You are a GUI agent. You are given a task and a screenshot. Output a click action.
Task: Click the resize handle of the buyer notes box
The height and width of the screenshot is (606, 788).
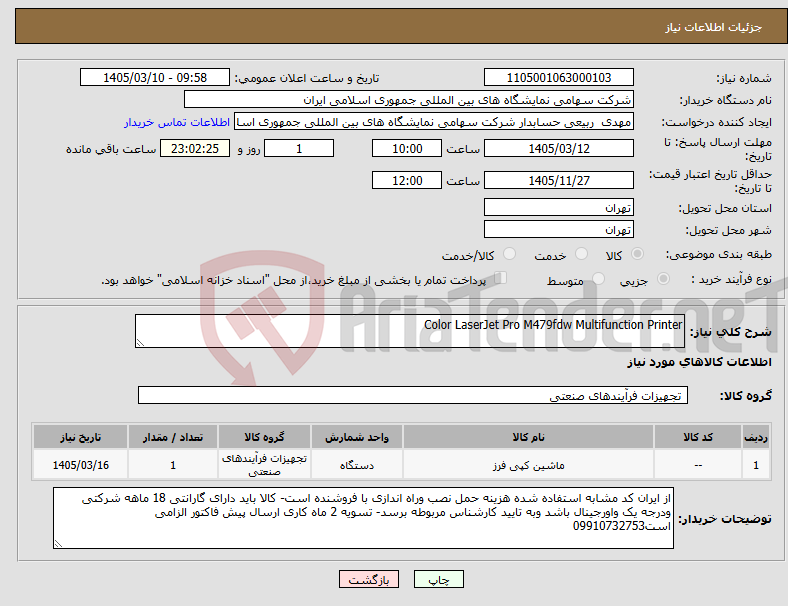(58, 544)
